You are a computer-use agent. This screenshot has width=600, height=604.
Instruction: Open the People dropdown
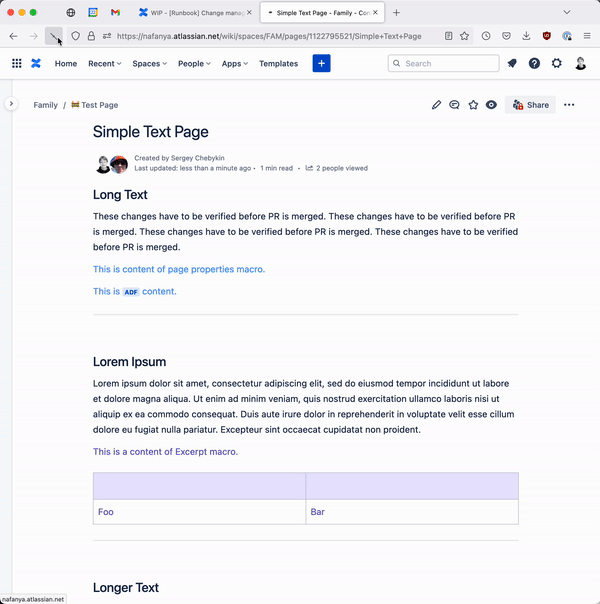[x=194, y=64]
